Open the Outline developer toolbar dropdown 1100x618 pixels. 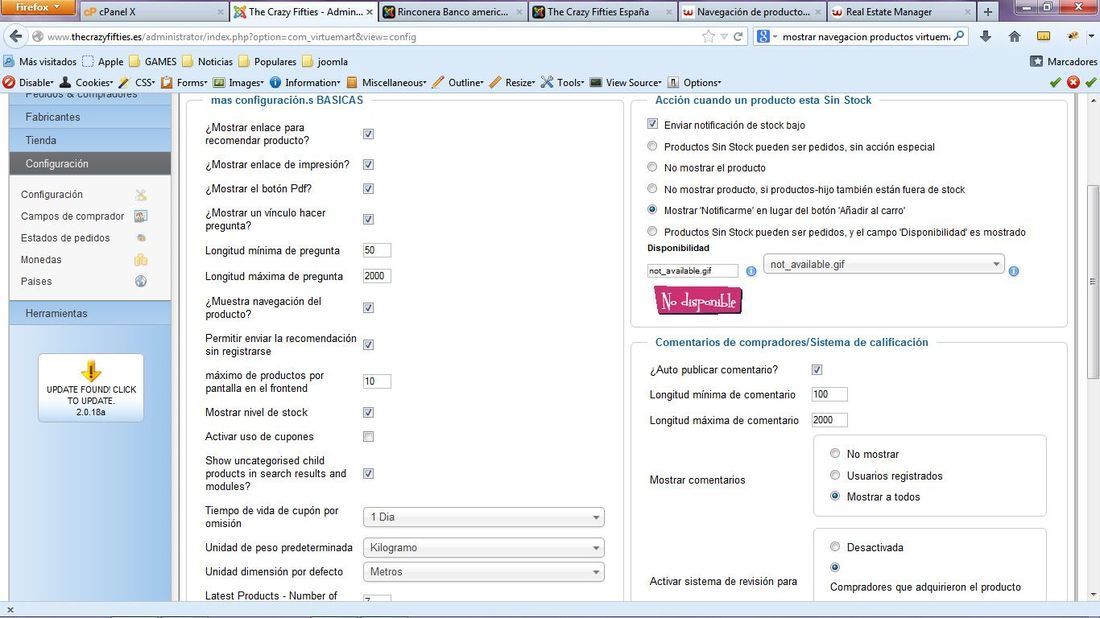tap(458, 83)
